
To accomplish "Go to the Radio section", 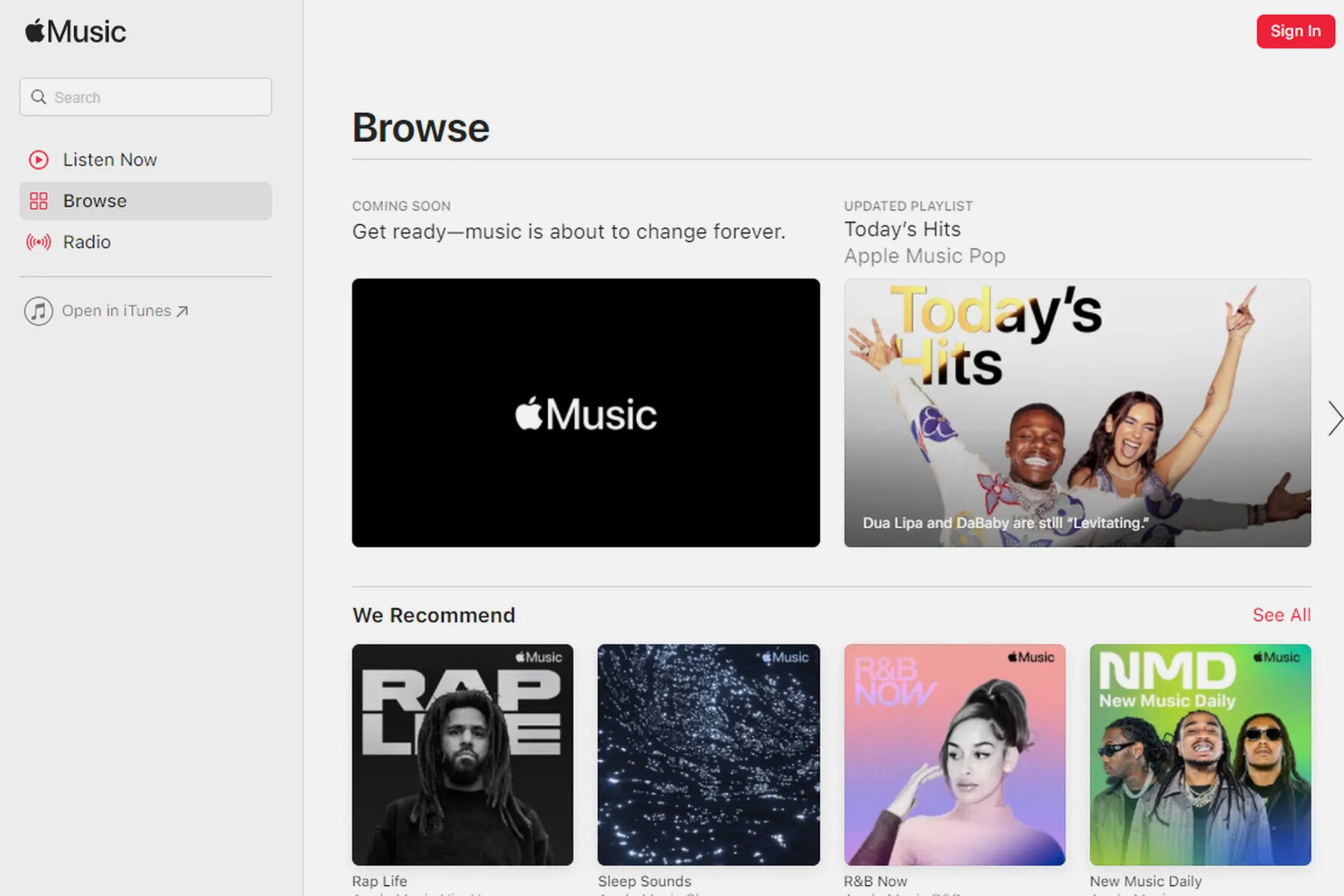I will pyautogui.click(x=146, y=242).
